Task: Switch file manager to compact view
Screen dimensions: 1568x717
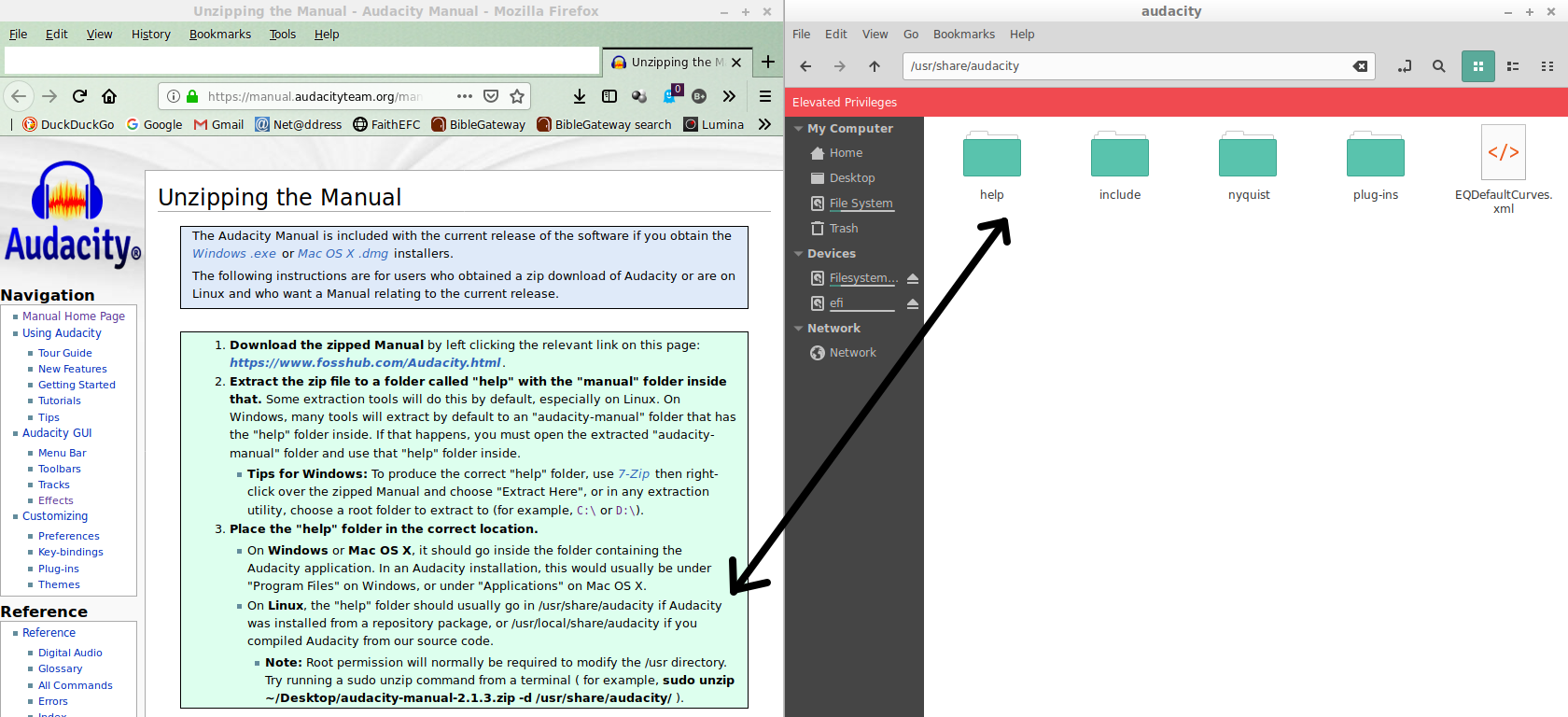Action: click(x=1547, y=66)
